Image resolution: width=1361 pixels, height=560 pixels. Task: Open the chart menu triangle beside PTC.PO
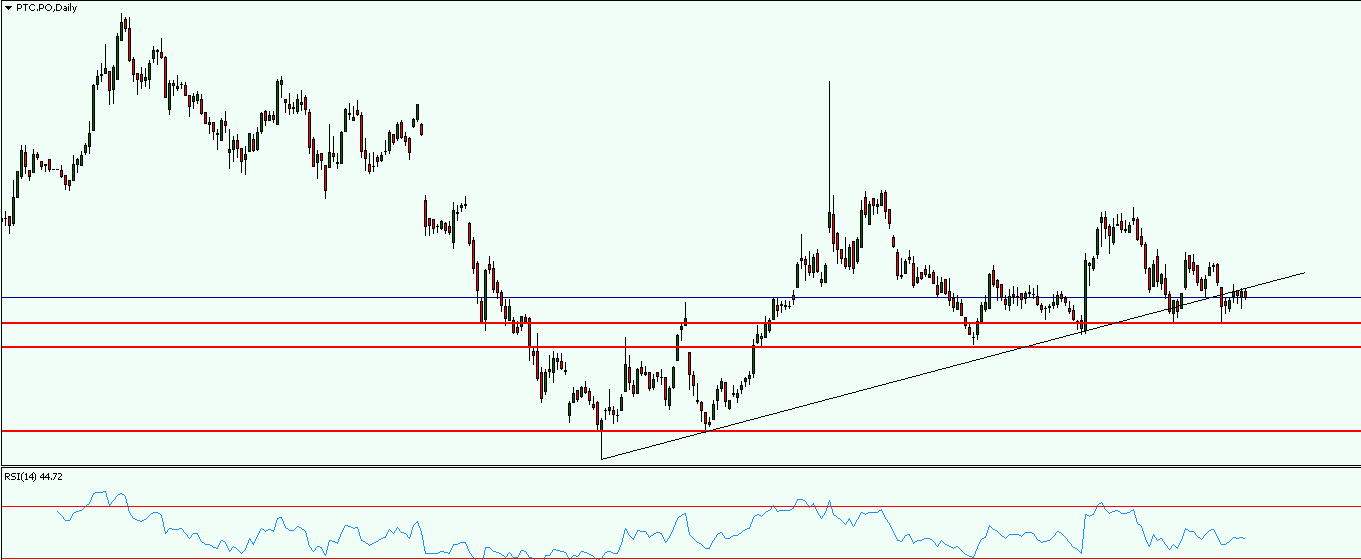click(9, 8)
